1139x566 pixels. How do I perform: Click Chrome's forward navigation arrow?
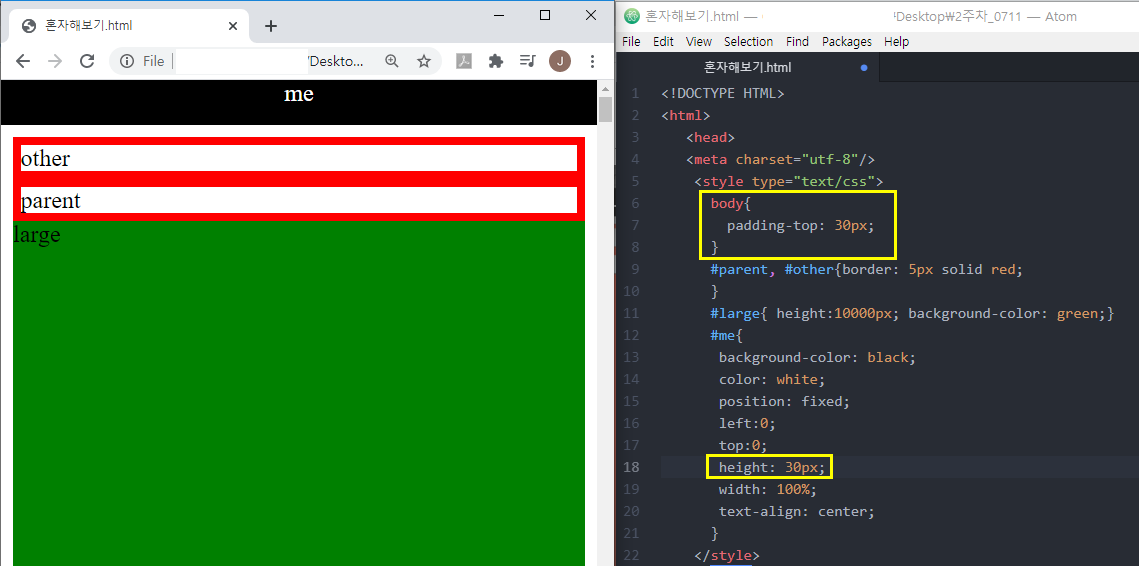[54, 61]
